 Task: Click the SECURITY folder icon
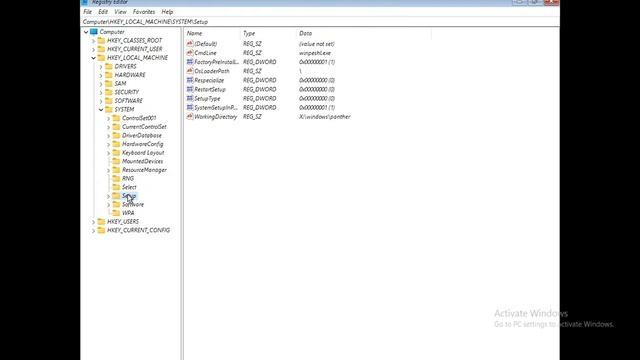tap(109, 92)
